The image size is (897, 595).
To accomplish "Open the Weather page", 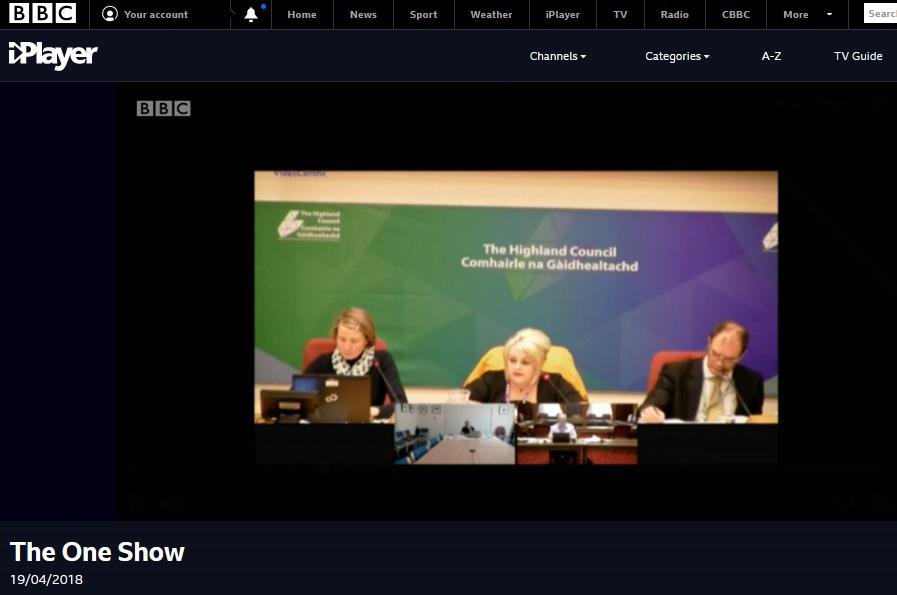I will click(491, 14).
